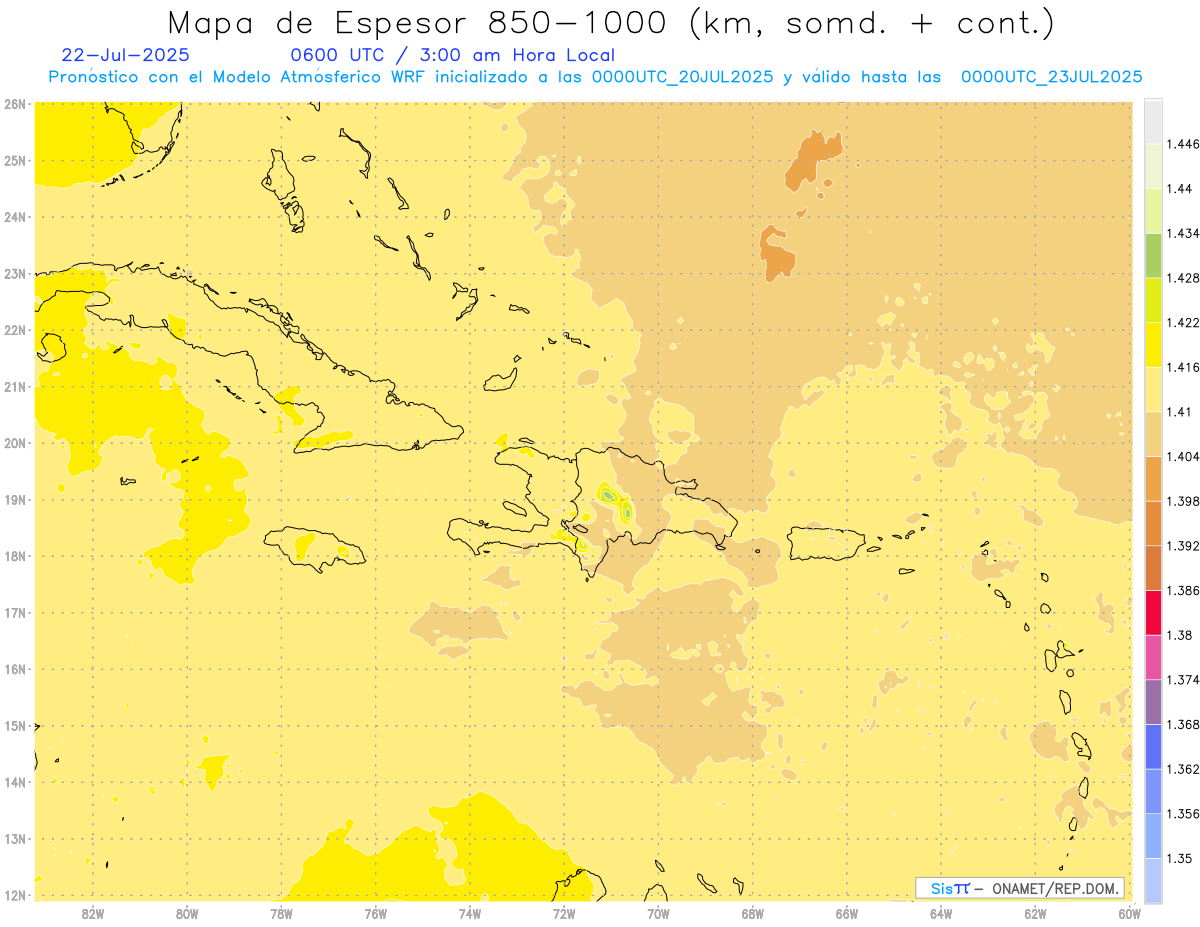Click the '76W' longitude label
This screenshot has height=927, width=1200.
375,913
